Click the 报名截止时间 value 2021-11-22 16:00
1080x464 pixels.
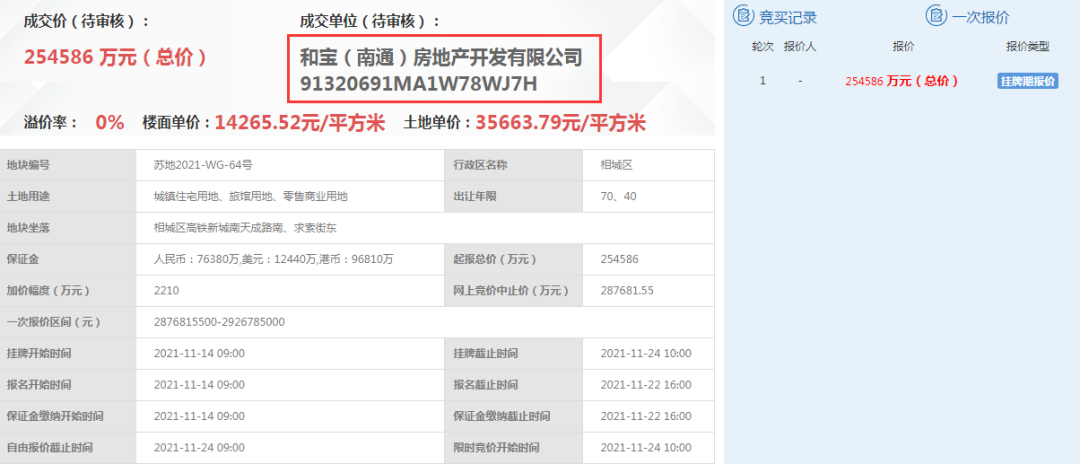click(646, 385)
